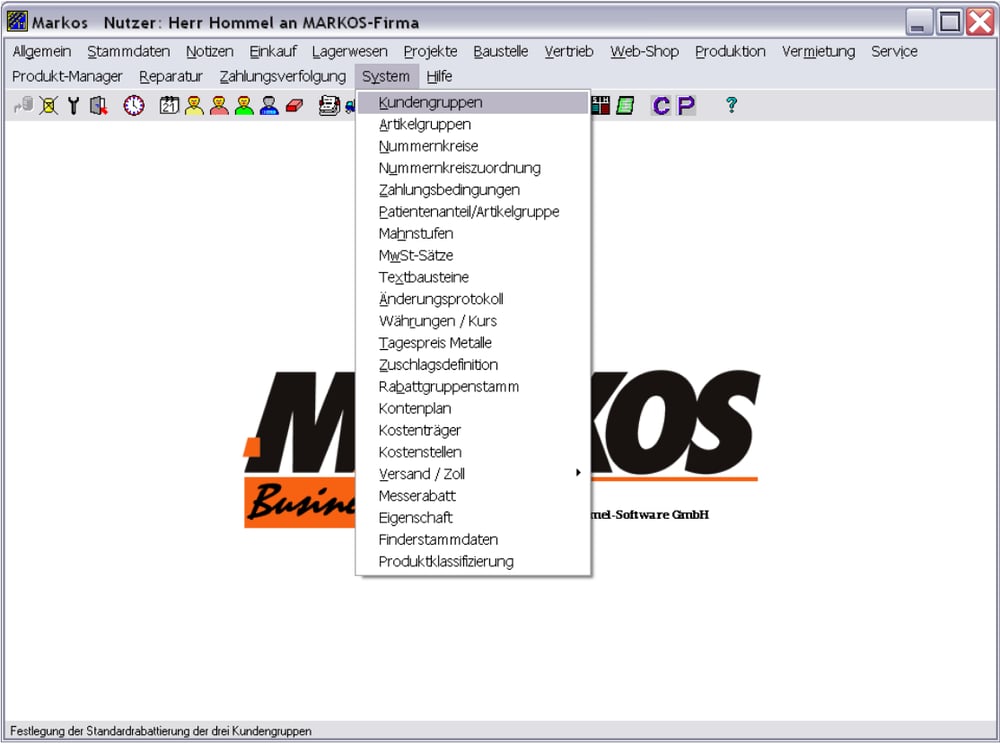
Task: Select Kundengruppen from the System menu
Action: pyautogui.click(x=473, y=103)
